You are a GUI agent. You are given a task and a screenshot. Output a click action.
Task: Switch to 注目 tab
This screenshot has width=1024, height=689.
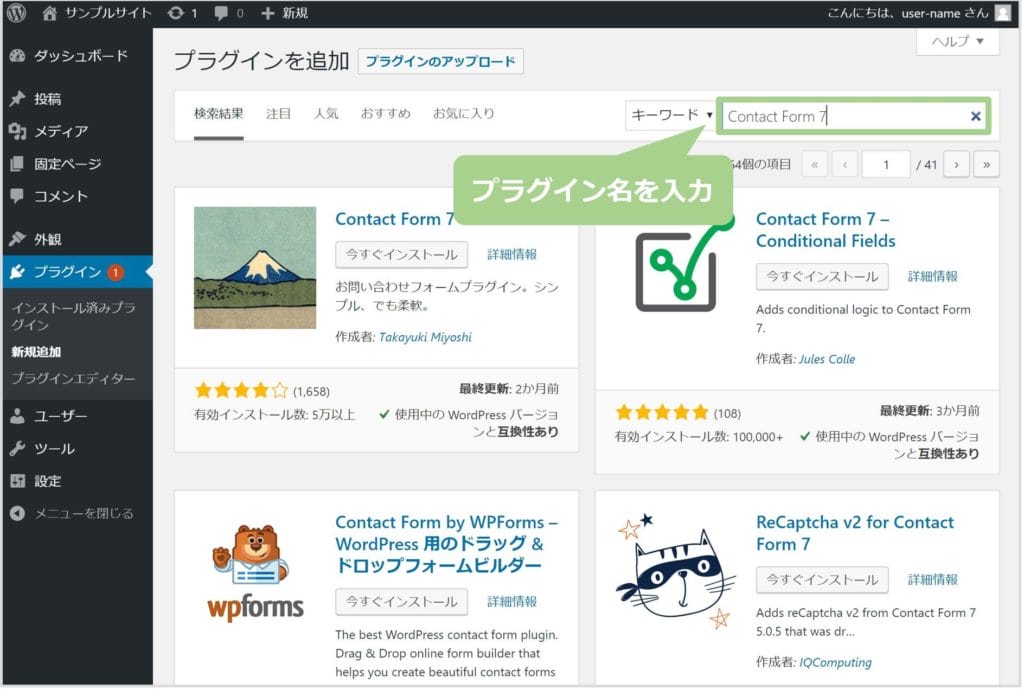coord(278,114)
